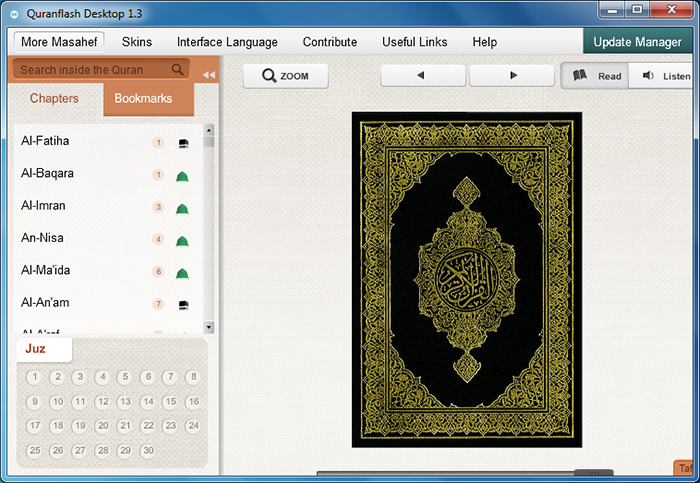Go to previous page with left arrow
700x483 pixels.
(x=422, y=75)
